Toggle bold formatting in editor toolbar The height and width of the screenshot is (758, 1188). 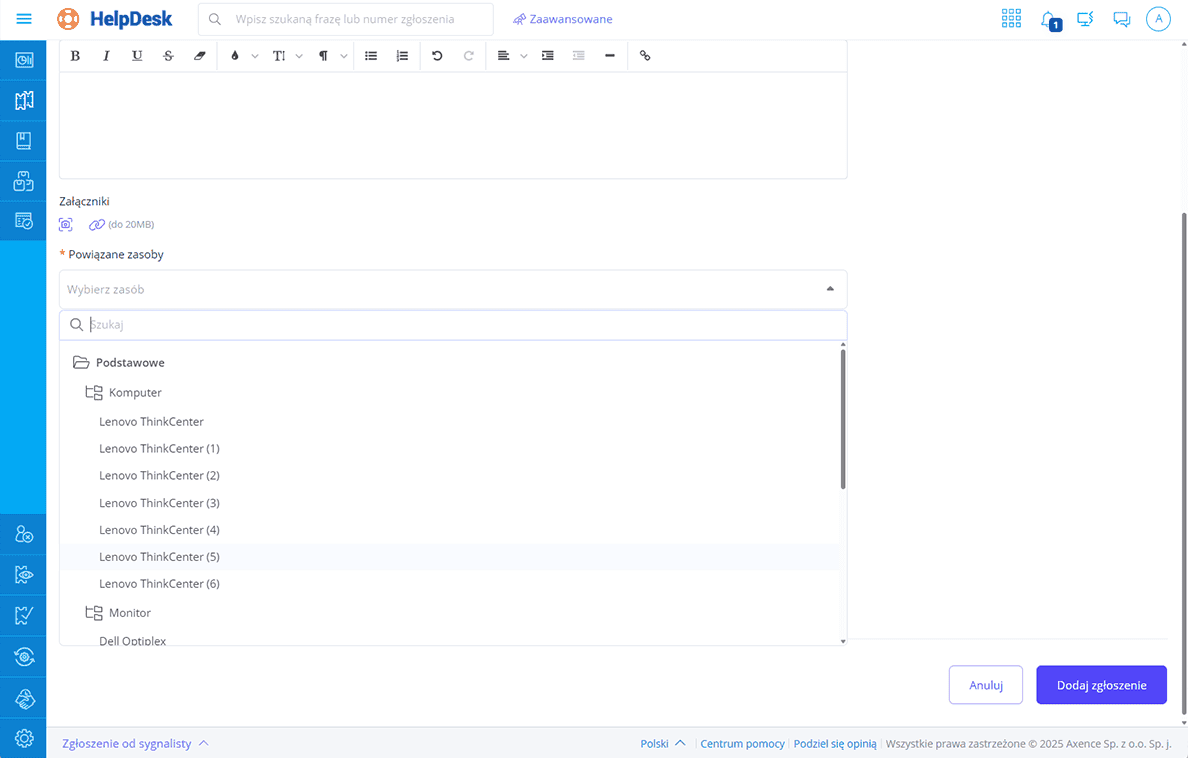(x=75, y=56)
